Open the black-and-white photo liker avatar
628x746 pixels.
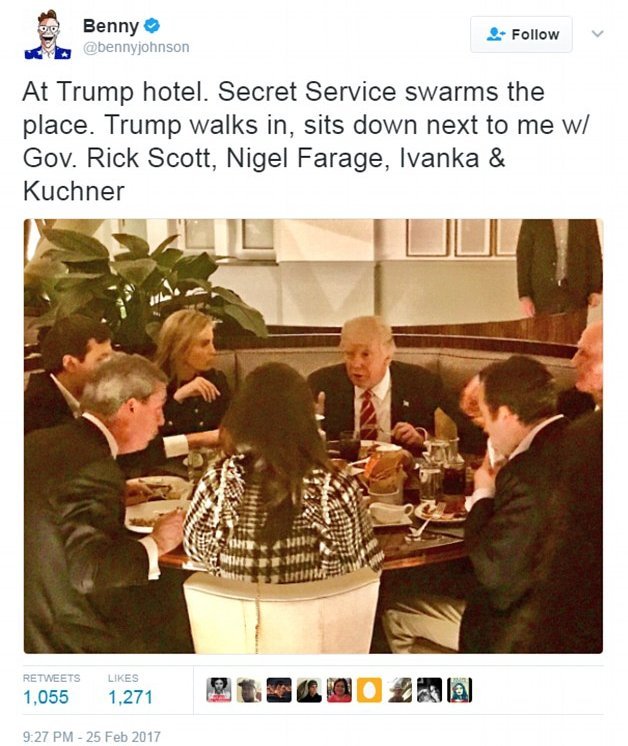(429, 690)
